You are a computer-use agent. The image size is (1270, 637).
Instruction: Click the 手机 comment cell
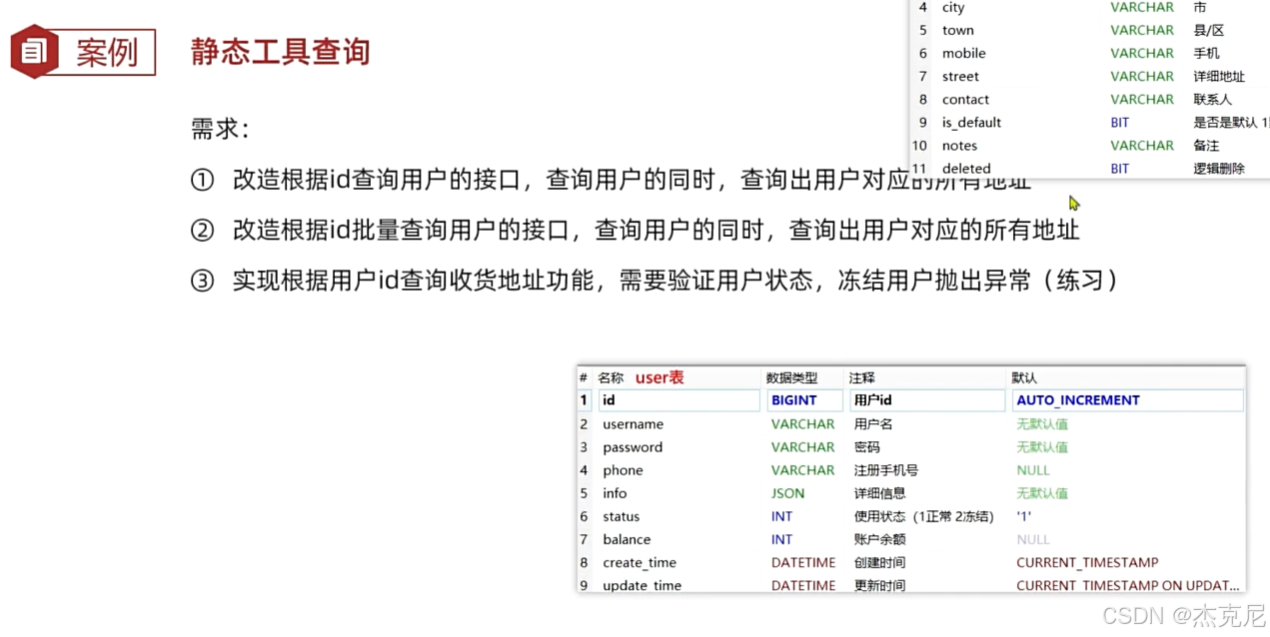click(x=1206, y=53)
